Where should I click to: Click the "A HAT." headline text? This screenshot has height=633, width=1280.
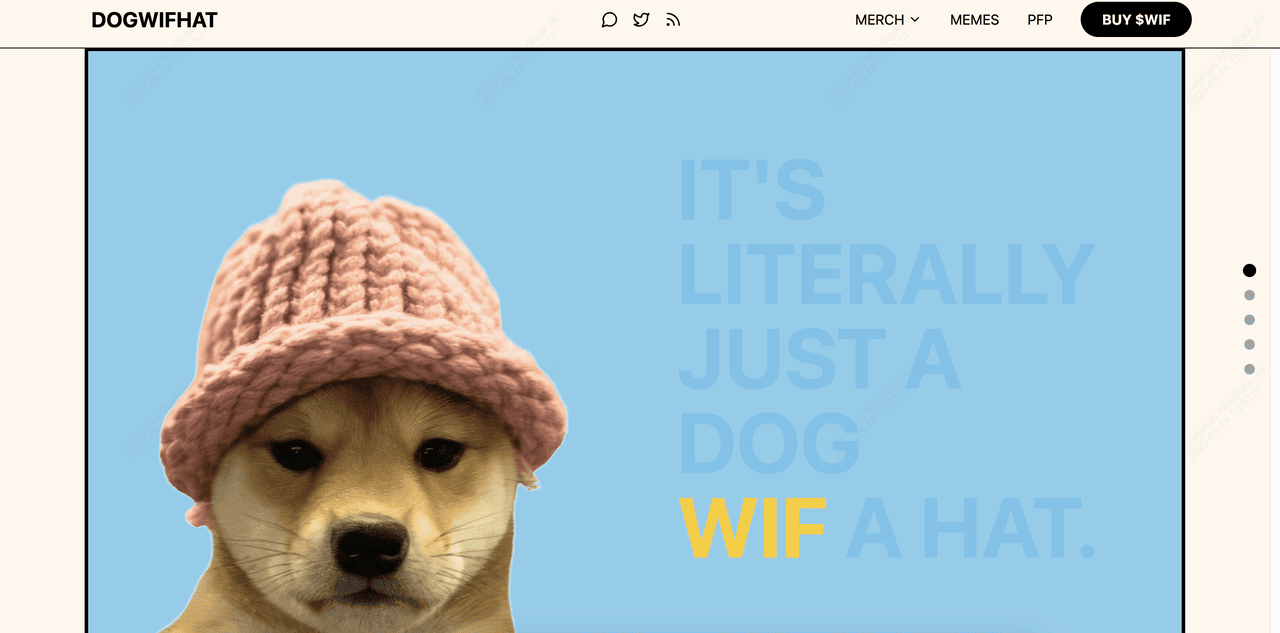coord(971,528)
